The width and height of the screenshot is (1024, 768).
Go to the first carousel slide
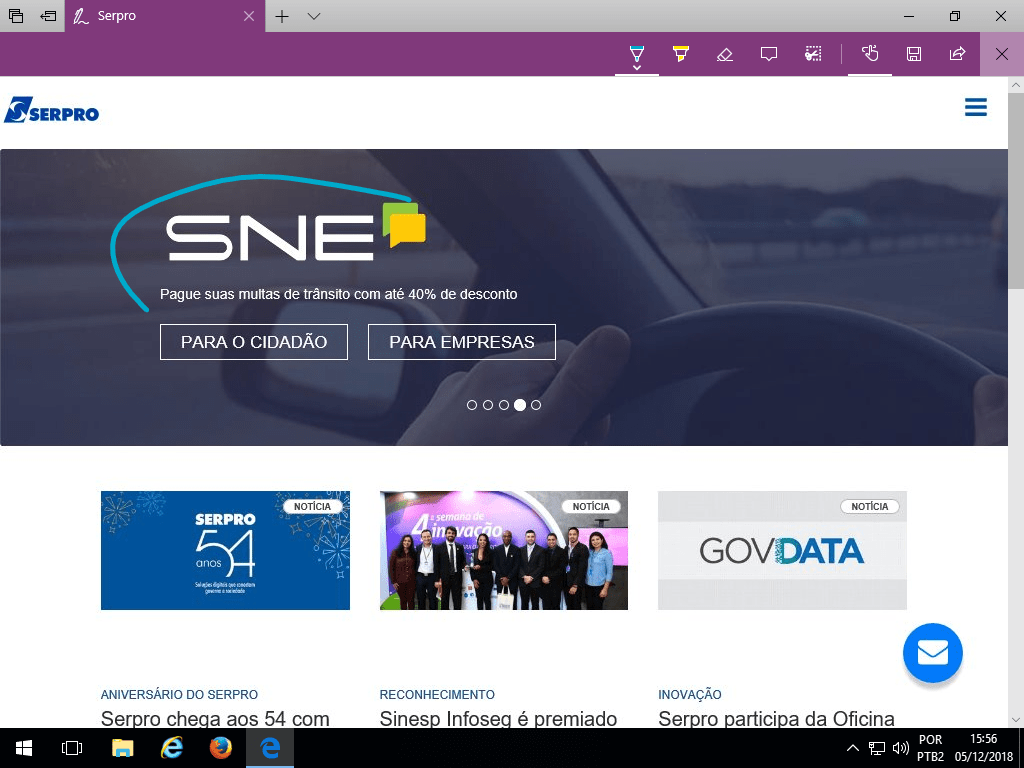click(x=472, y=405)
